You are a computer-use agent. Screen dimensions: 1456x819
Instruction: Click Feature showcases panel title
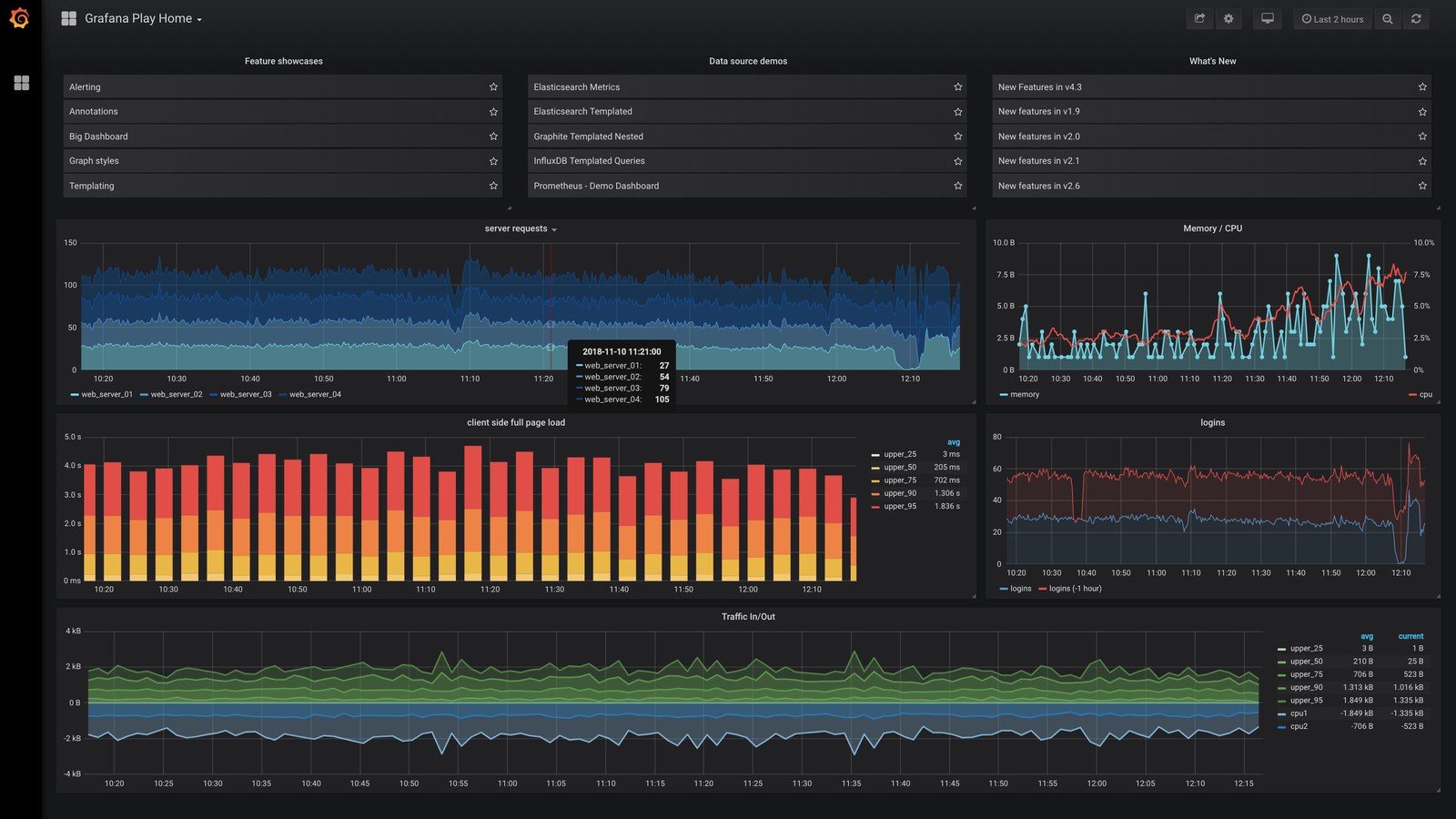[283, 61]
